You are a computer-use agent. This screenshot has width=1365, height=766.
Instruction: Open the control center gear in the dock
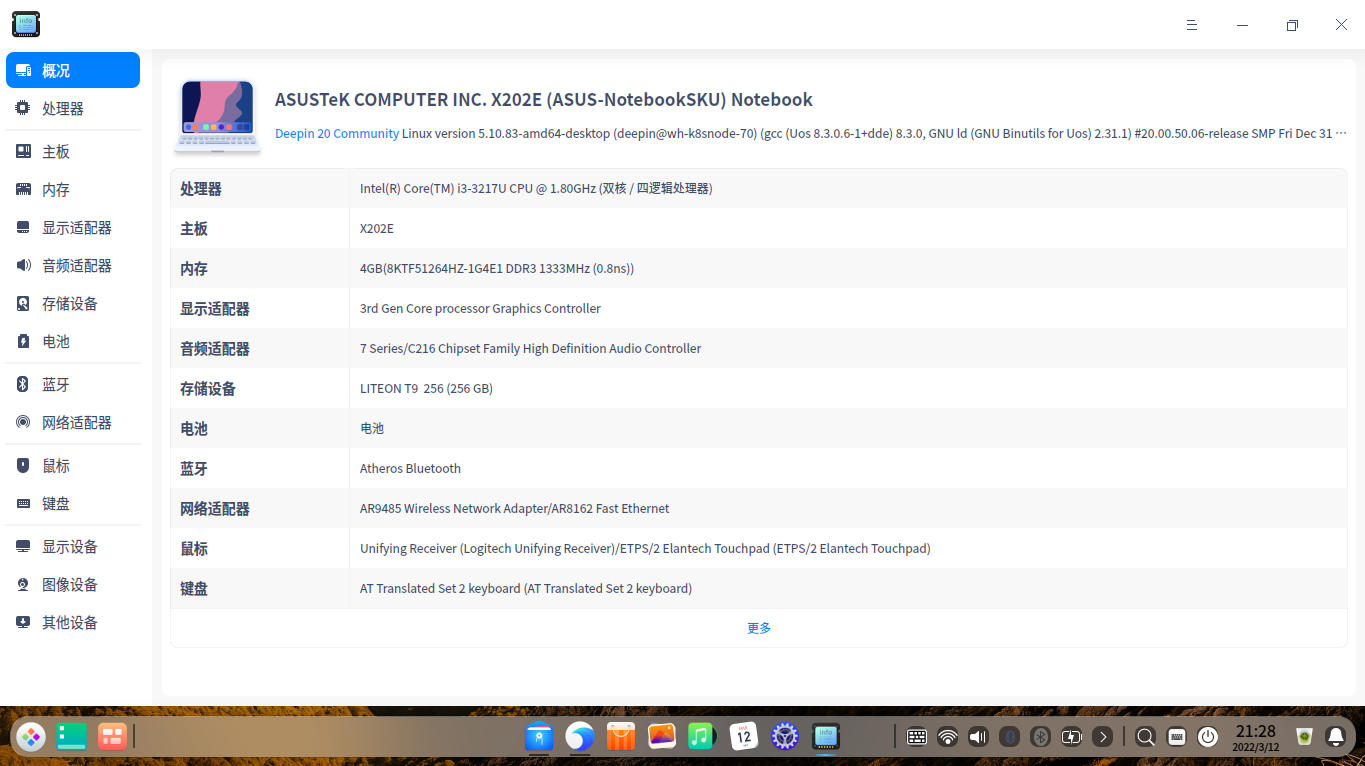tap(784, 737)
